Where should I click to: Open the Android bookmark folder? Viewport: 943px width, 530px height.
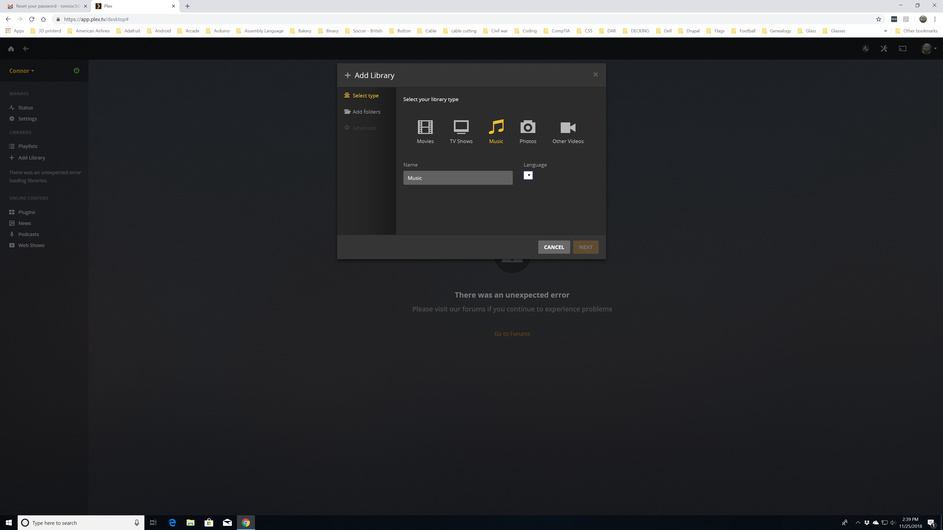point(159,31)
